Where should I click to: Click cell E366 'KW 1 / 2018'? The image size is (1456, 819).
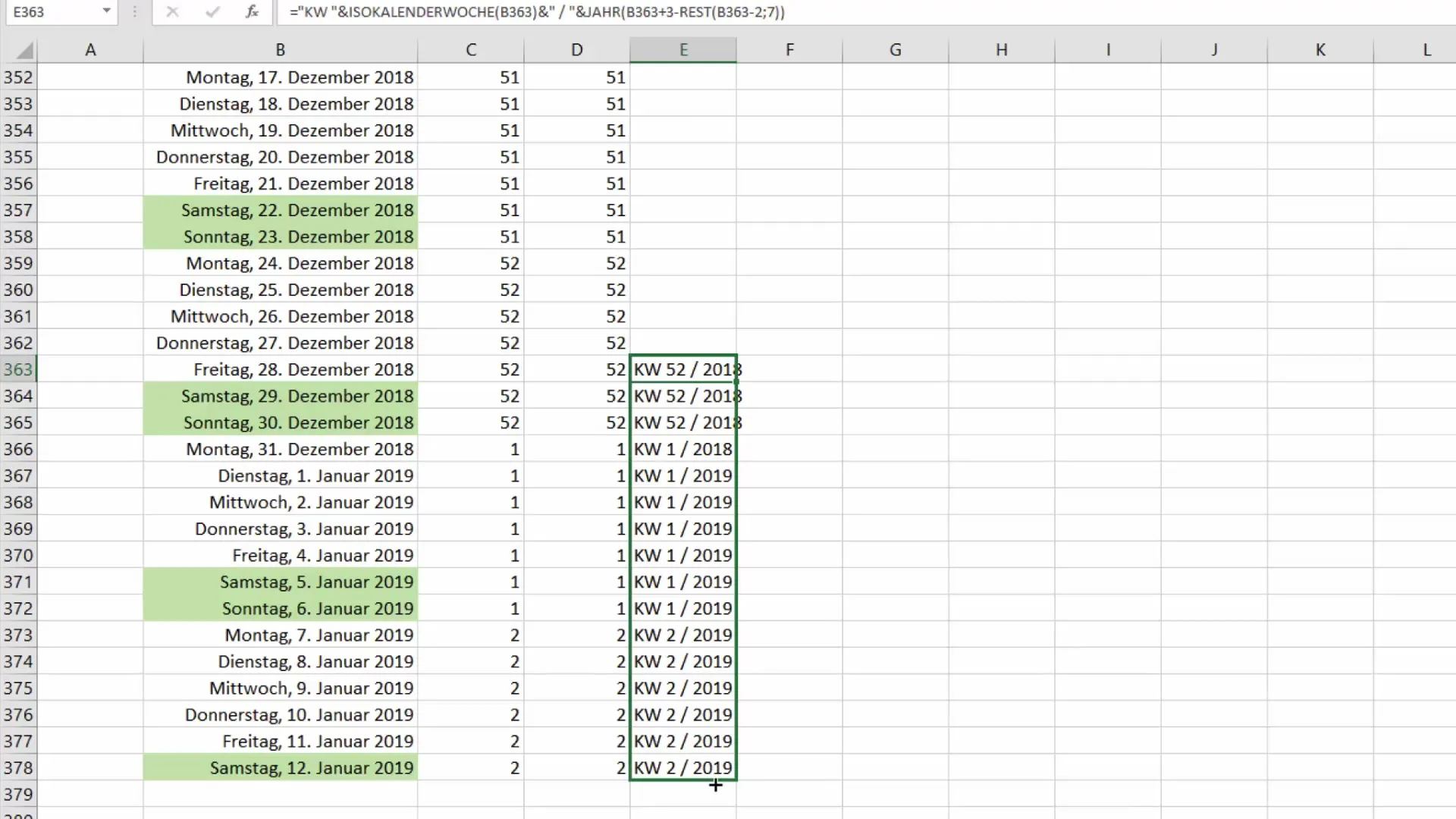click(683, 449)
